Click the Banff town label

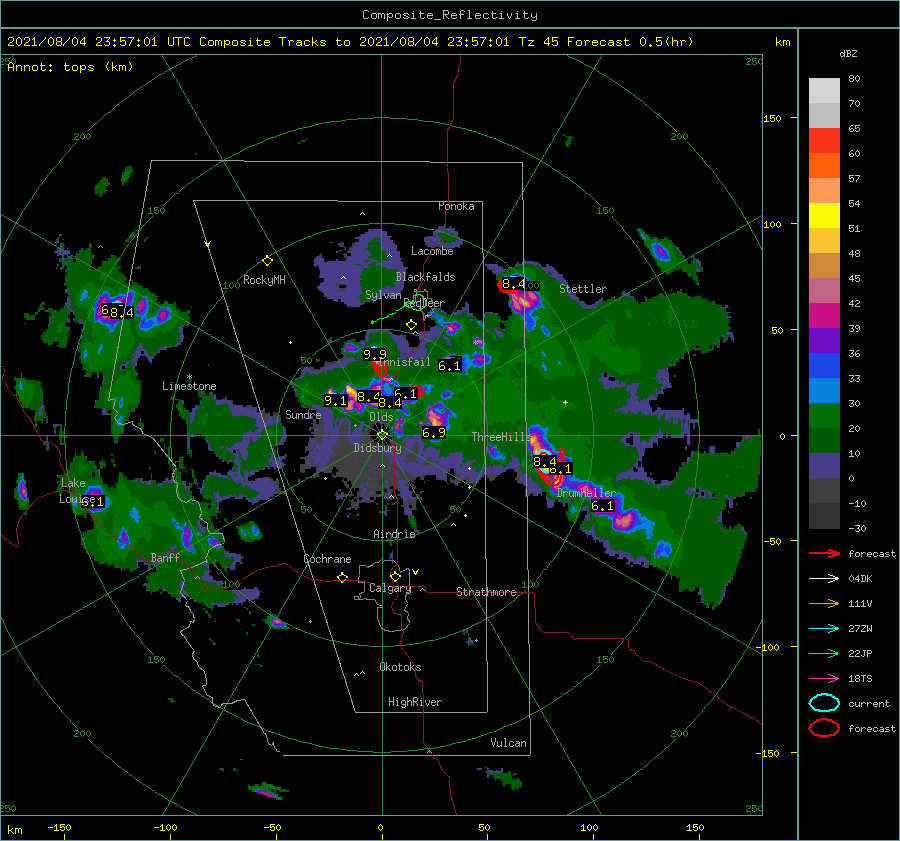[x=165, y=558]
